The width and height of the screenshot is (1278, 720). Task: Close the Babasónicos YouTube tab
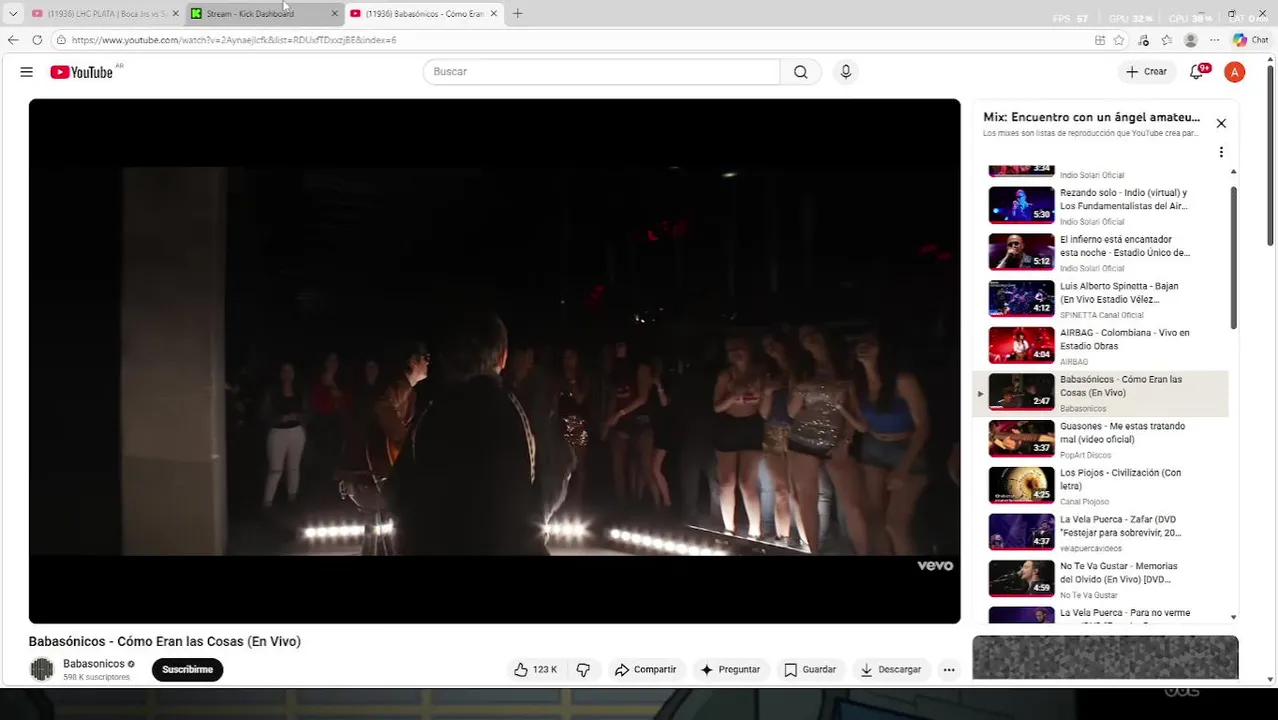[493, 13]
